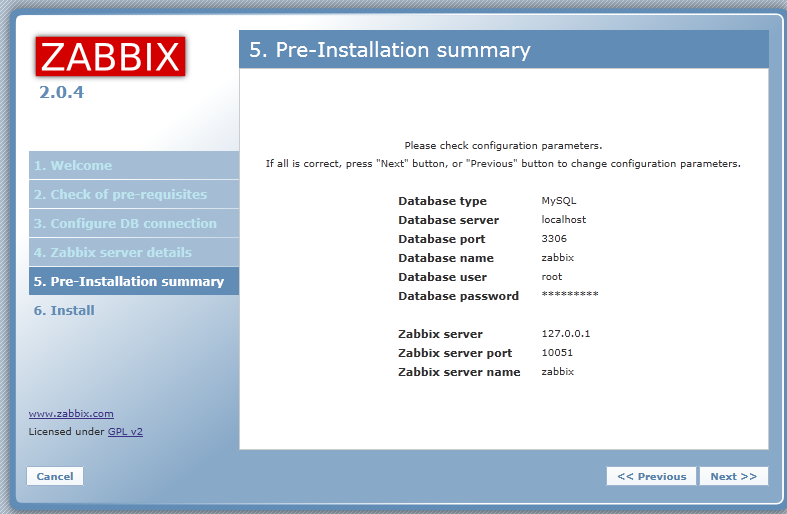Click the Database user label
Screen dimensions: 787x514
tap(442, 277)
